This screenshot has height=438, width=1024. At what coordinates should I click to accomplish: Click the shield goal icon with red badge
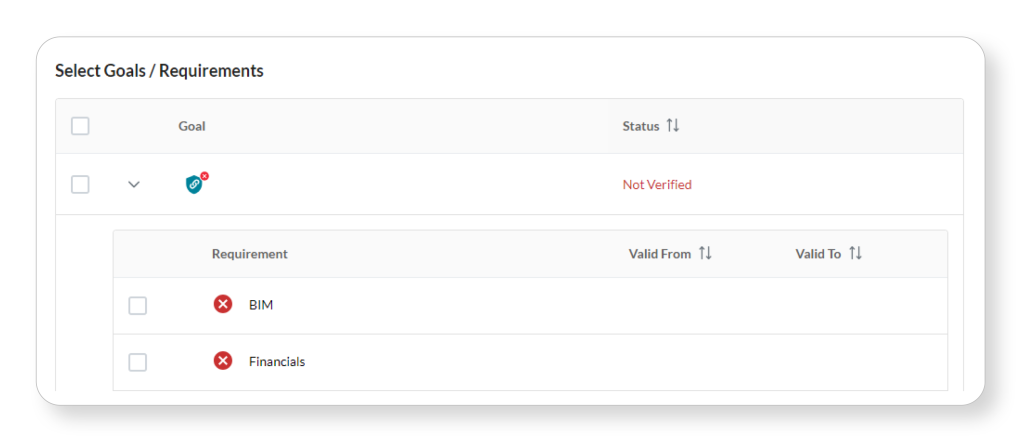coord(195,184)
